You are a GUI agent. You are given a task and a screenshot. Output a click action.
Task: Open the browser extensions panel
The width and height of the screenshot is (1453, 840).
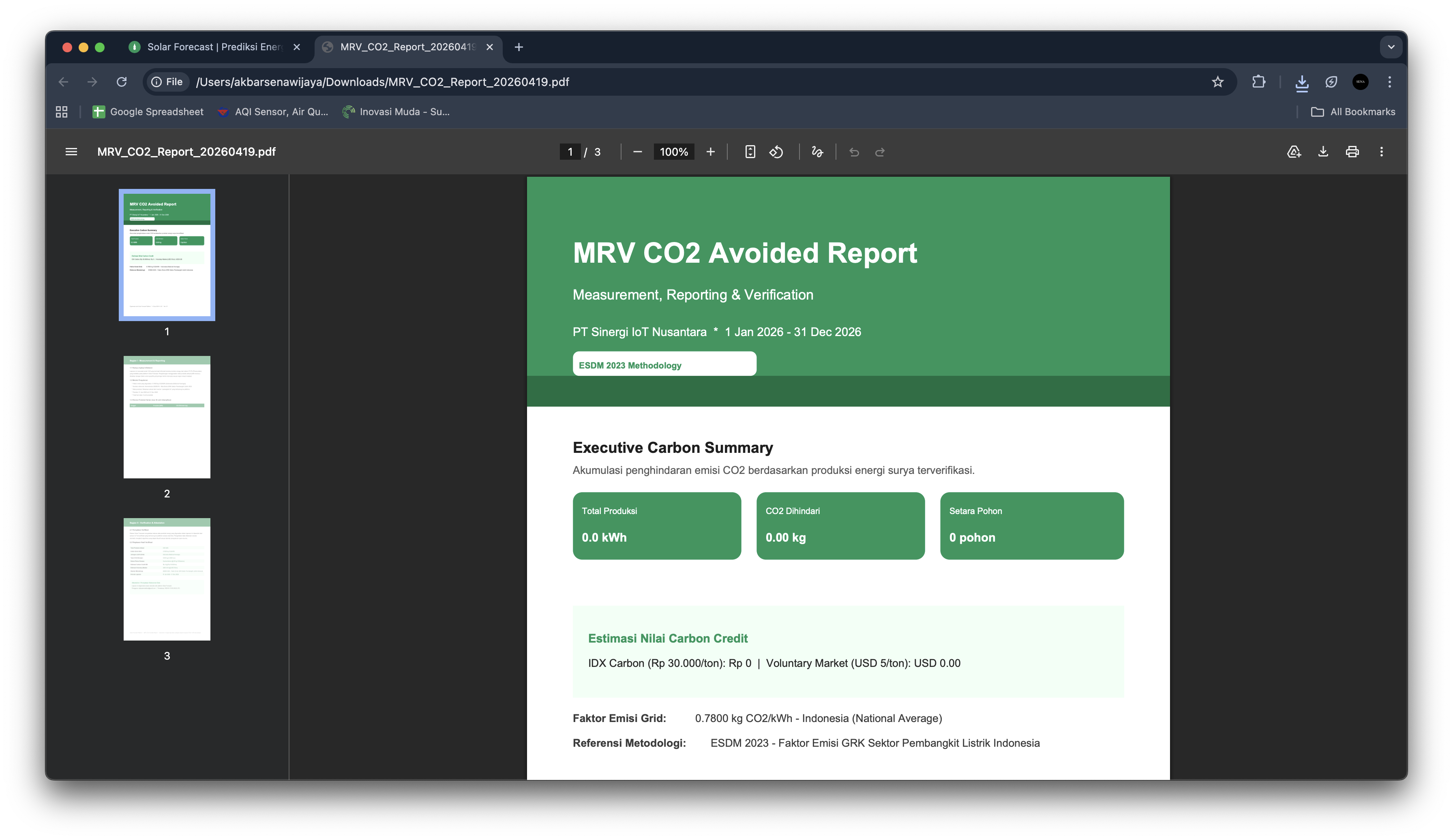click(x=1260, y=82)
